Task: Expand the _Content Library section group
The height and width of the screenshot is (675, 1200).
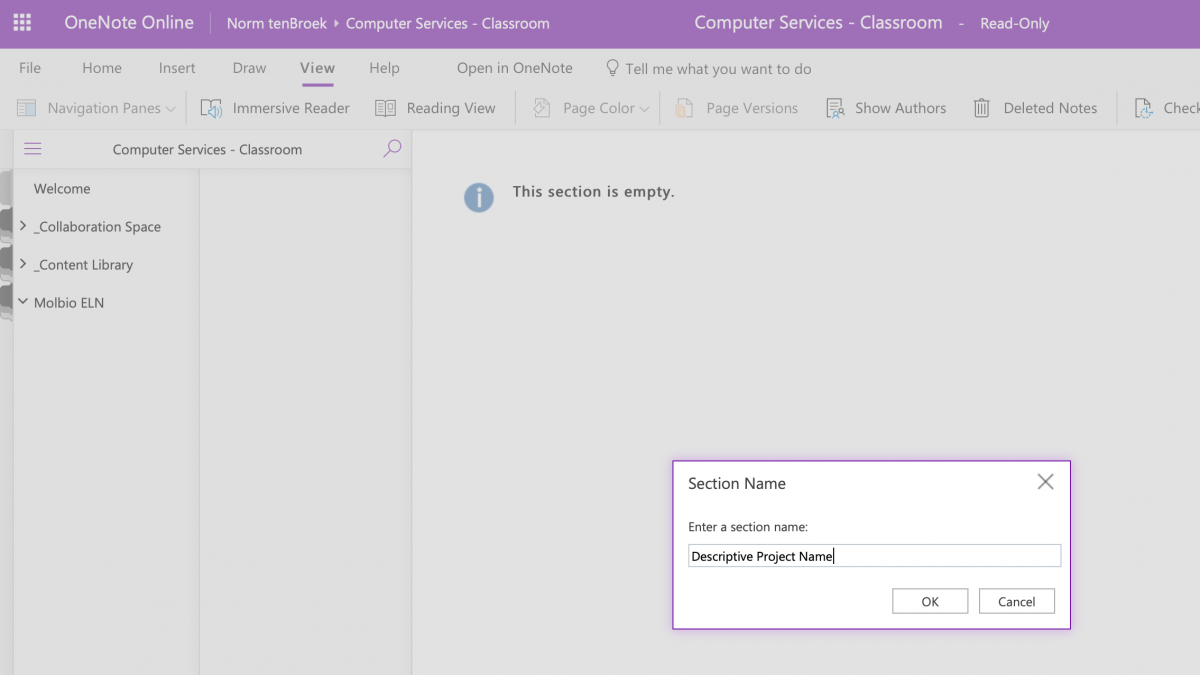Action: [23, 264]
